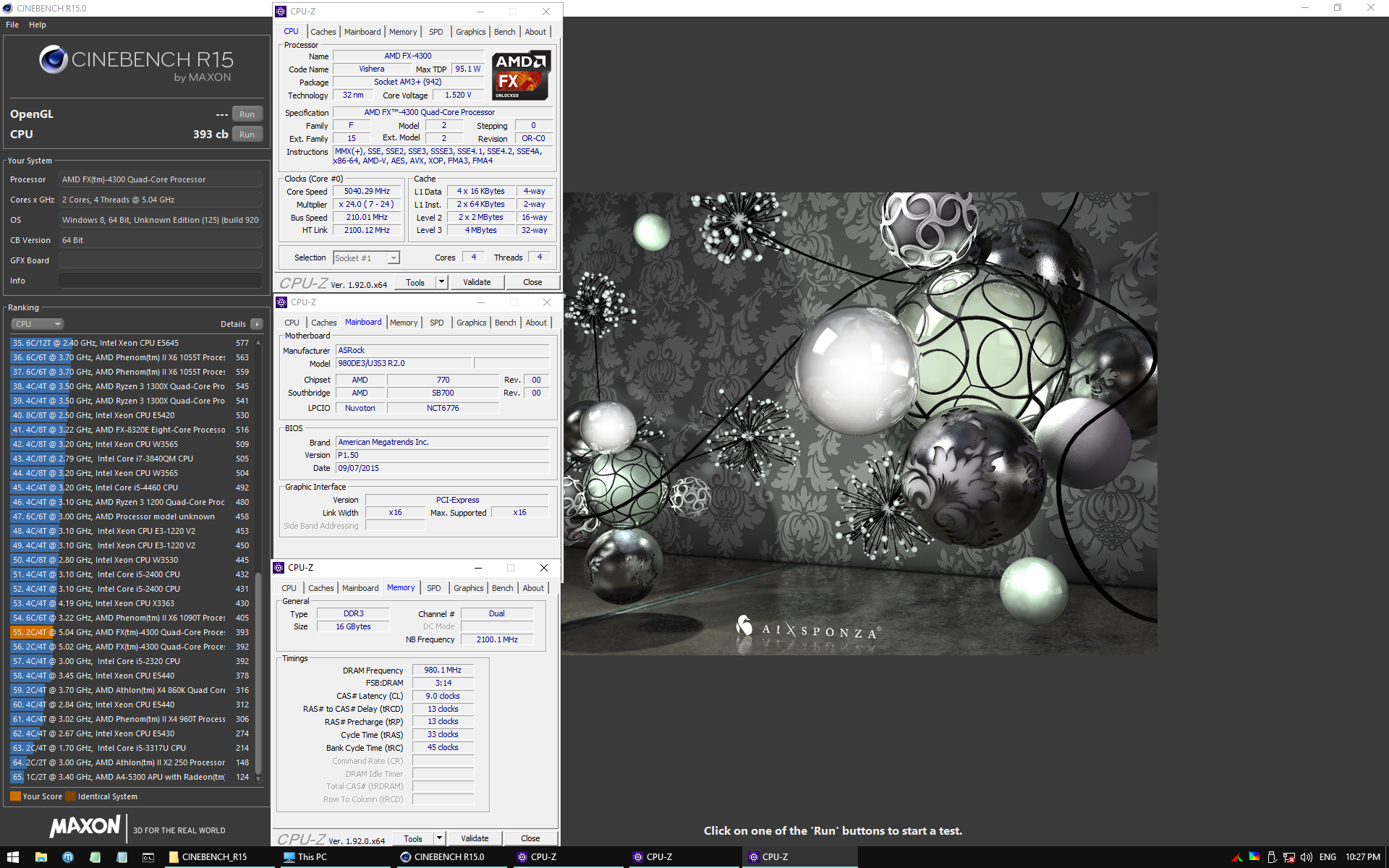Switch to Caches tab in top CPU-Z window
The image size is (1389, 868).
pos(323,32)
